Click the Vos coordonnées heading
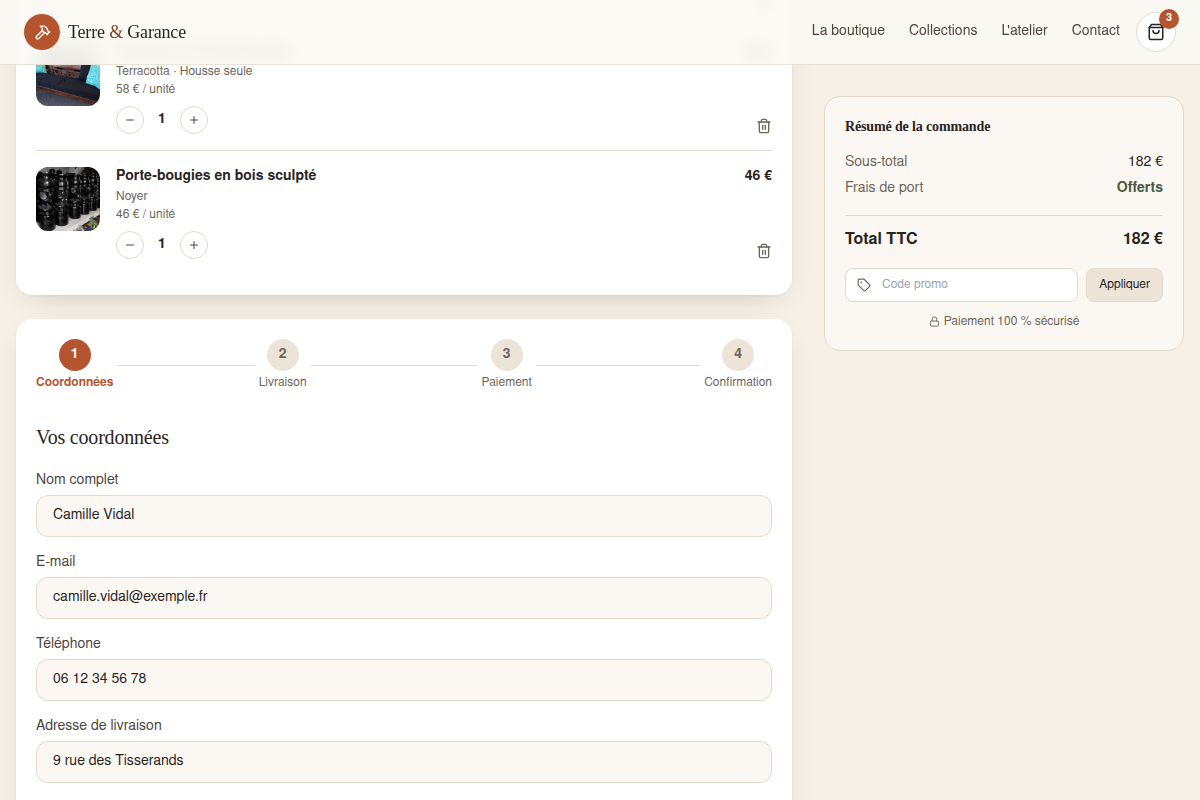 coord(102,437)
